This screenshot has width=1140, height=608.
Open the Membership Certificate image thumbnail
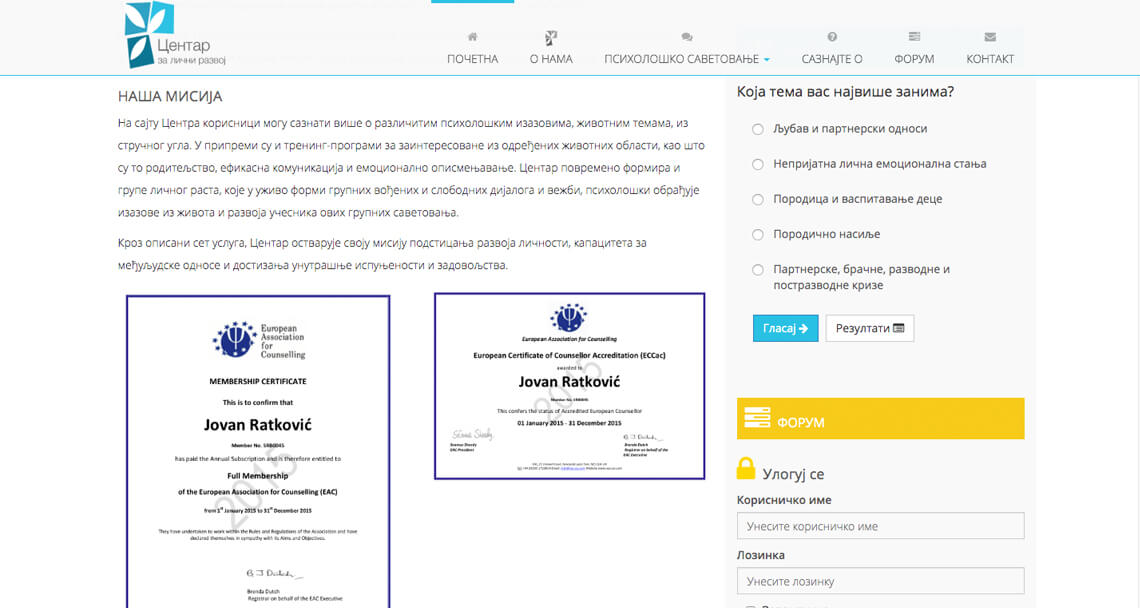[258, 452]
